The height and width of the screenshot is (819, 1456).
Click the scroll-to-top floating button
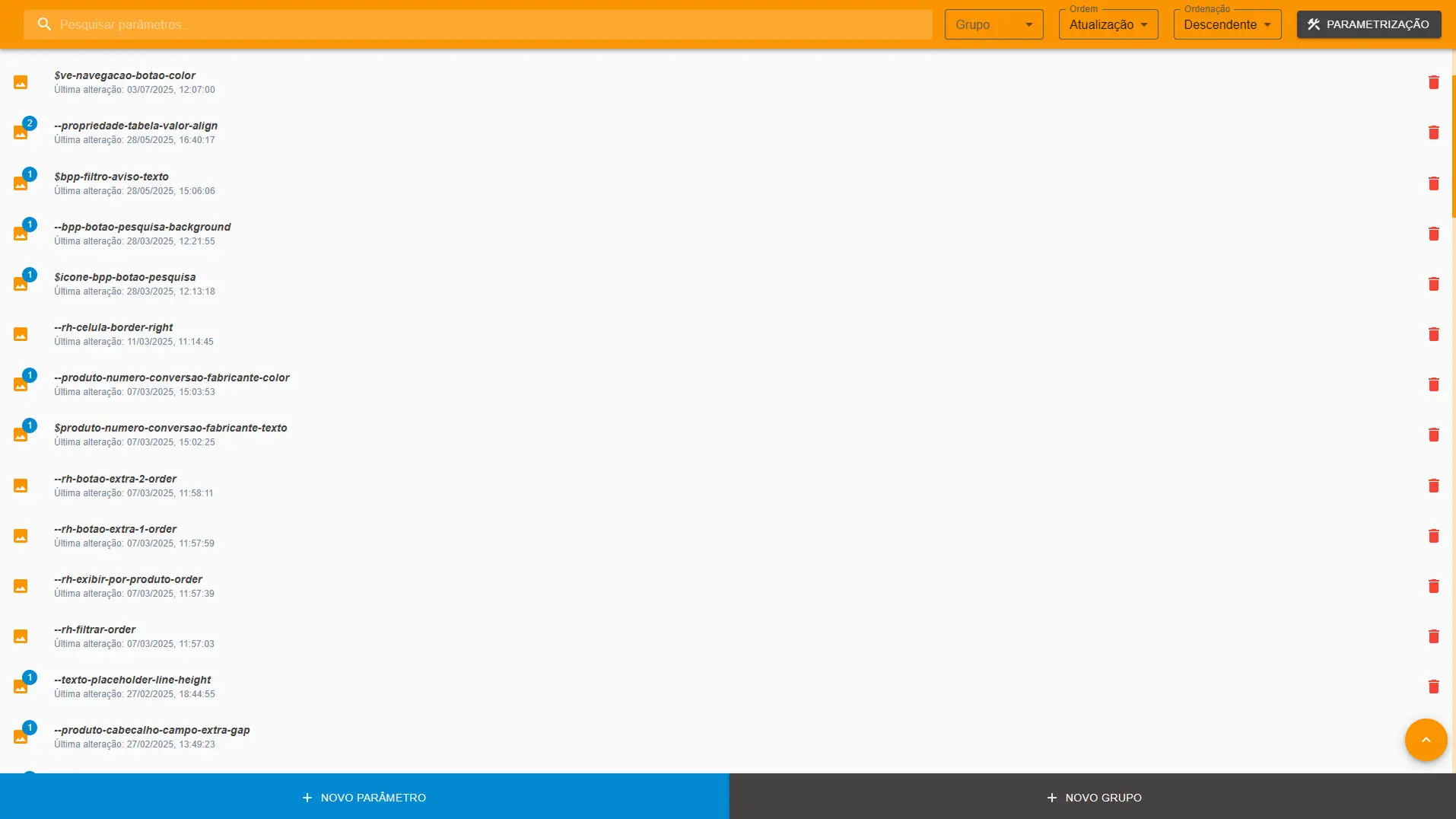click(1425, 739)
